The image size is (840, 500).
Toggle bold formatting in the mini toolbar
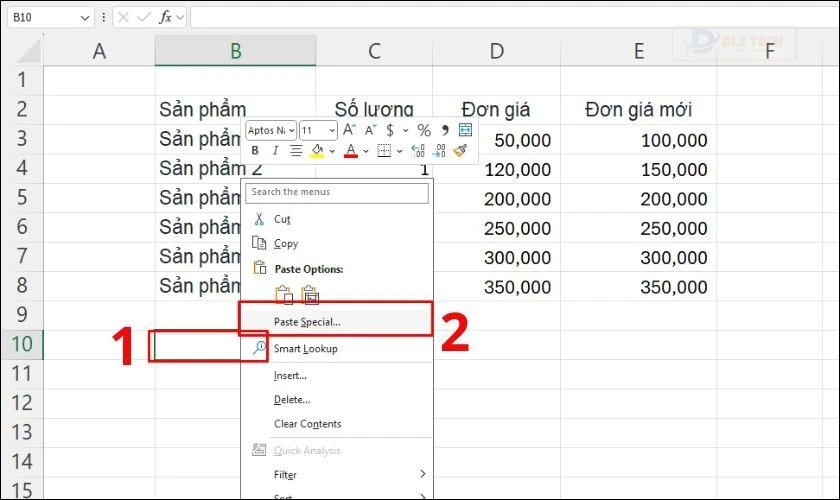click(256, 151)
